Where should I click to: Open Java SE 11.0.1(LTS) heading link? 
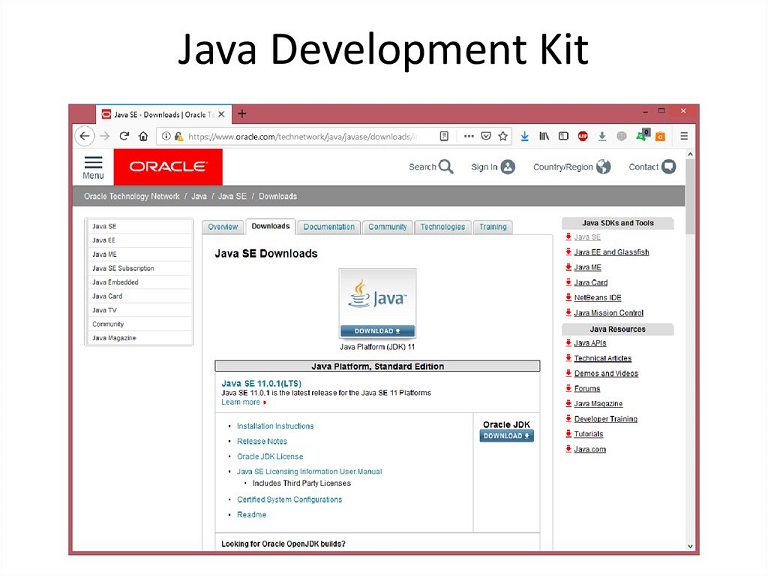[x=262, y=384]
